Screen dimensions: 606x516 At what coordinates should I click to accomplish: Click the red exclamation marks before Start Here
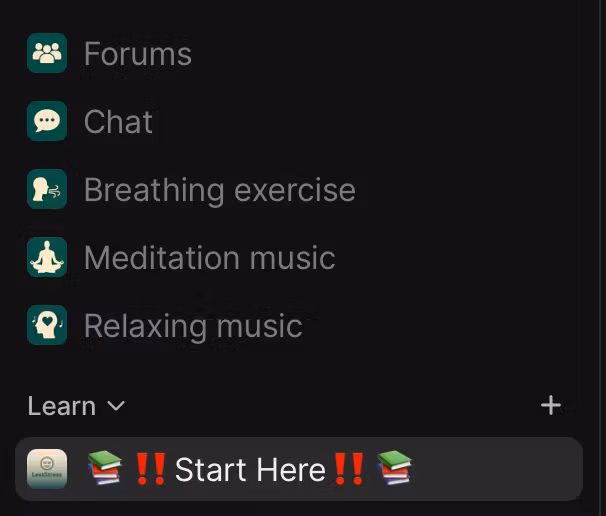coord(151,469)
